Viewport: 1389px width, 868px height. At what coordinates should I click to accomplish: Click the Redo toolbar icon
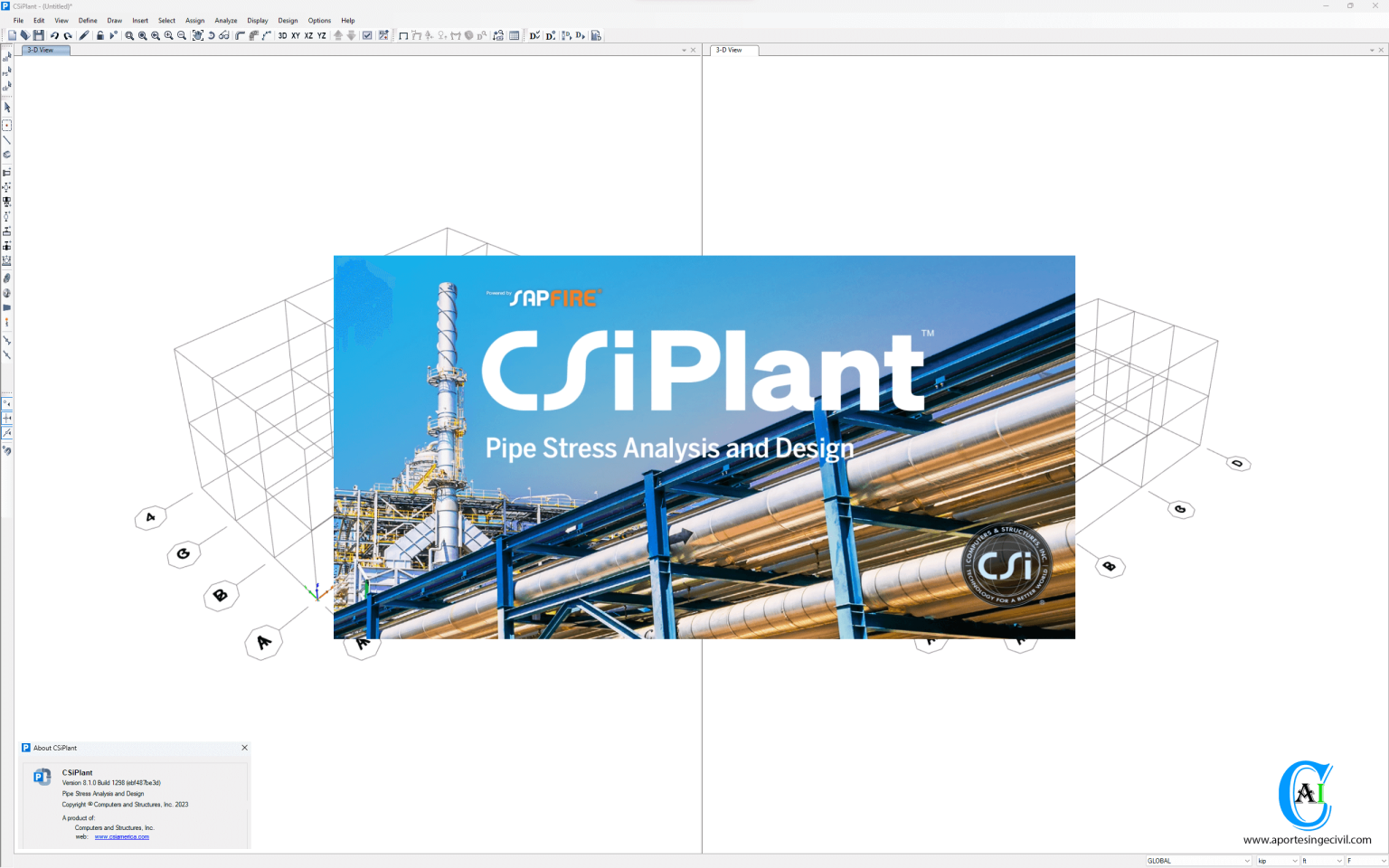(69, 35)
